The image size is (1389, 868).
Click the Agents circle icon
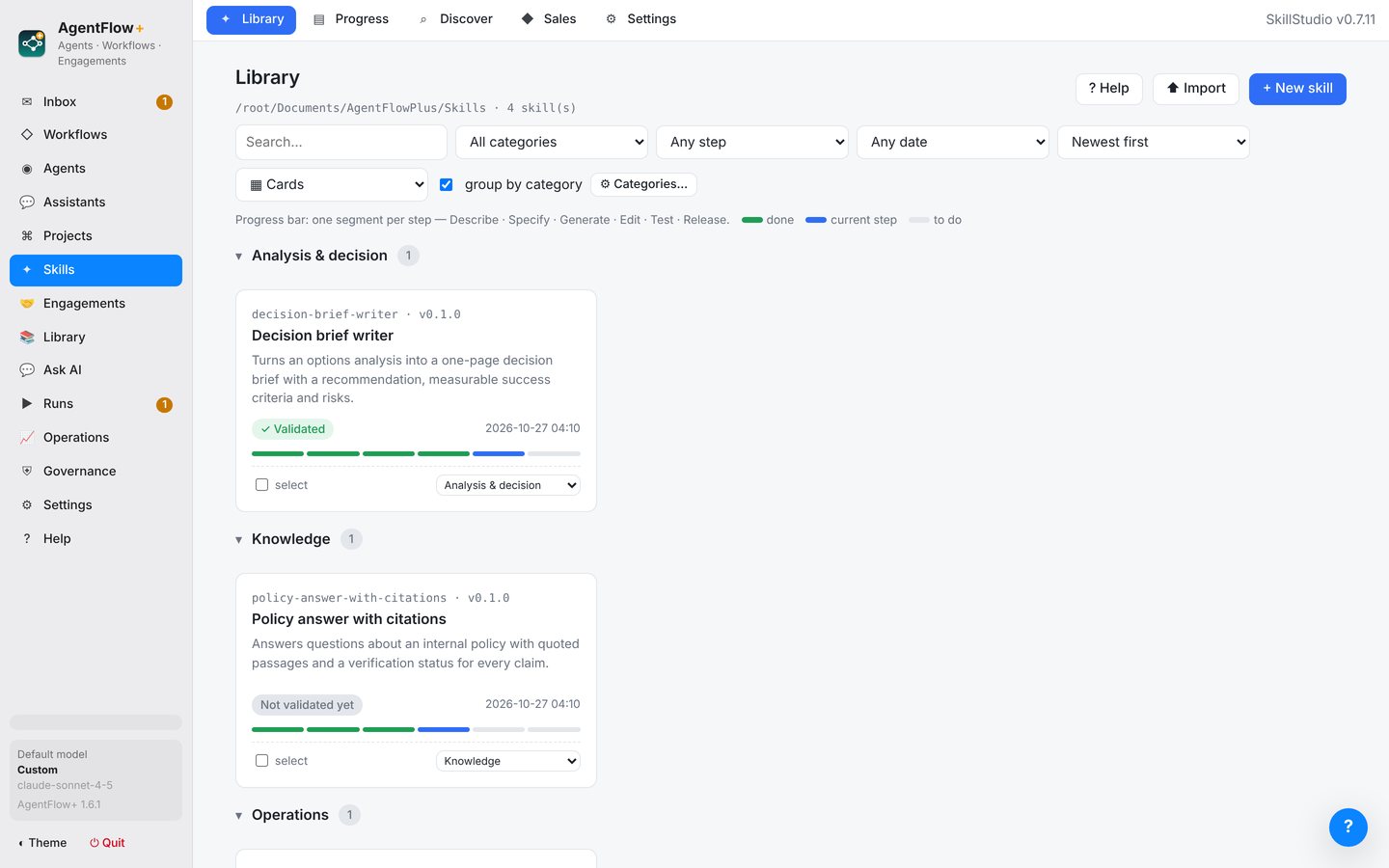[27, 168]
